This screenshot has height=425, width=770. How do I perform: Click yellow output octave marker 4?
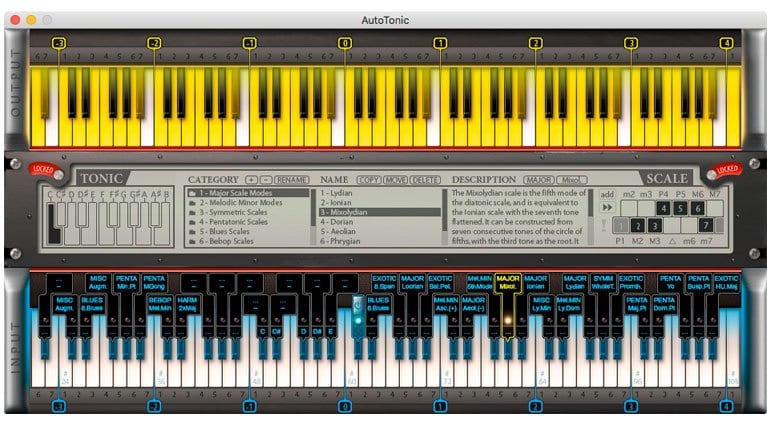[x=726, y=43]
